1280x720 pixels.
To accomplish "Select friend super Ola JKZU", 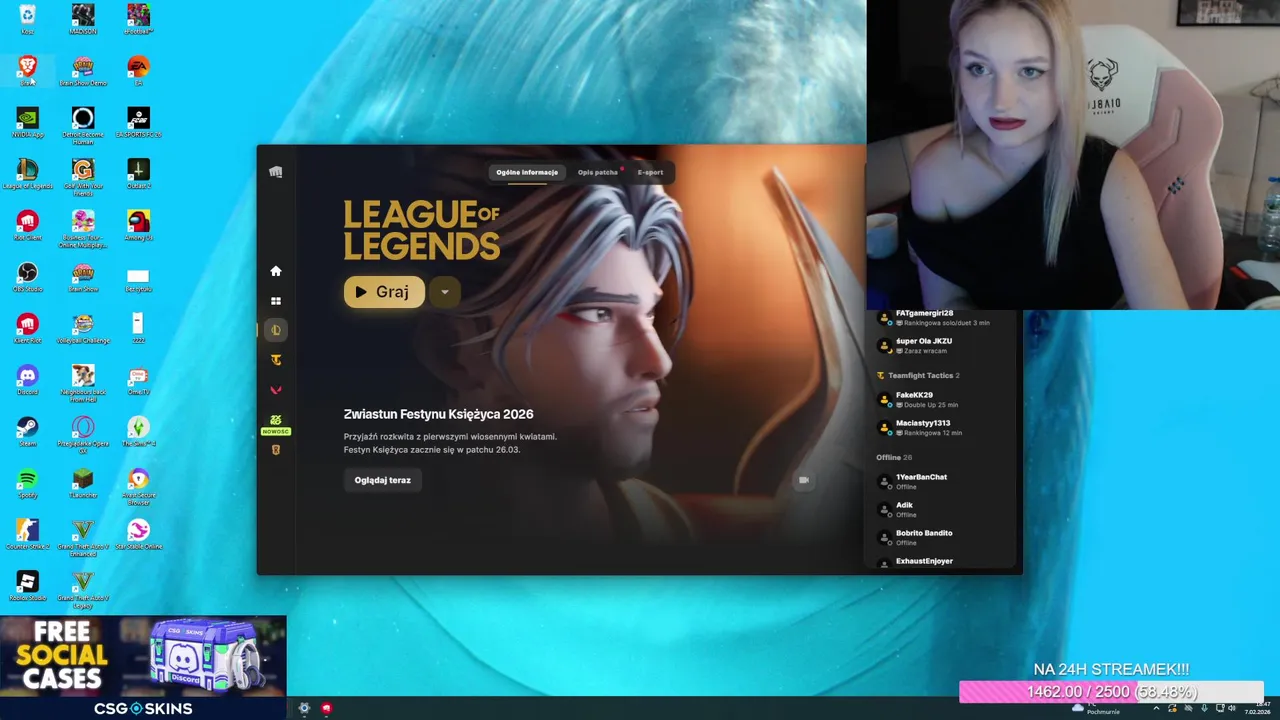I will tap(940, 345).
